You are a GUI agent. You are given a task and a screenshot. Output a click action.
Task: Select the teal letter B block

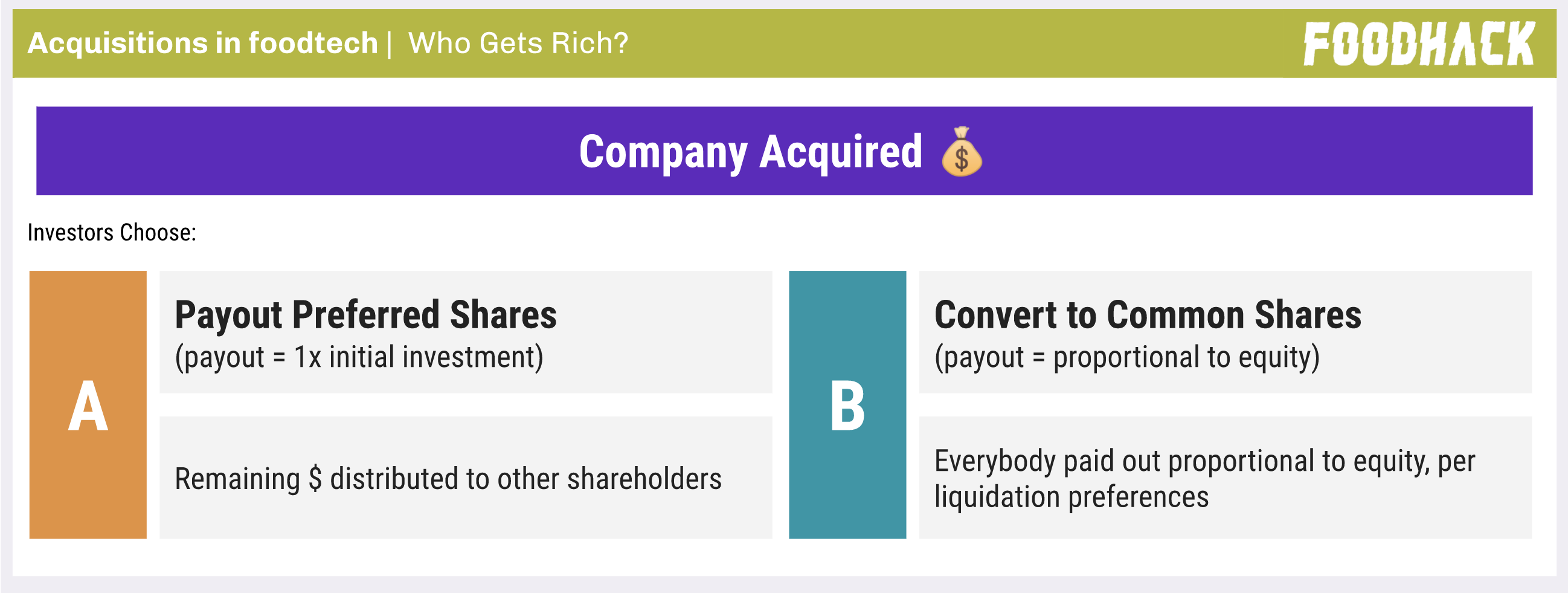pyautogui.click(x=847, y=404)
